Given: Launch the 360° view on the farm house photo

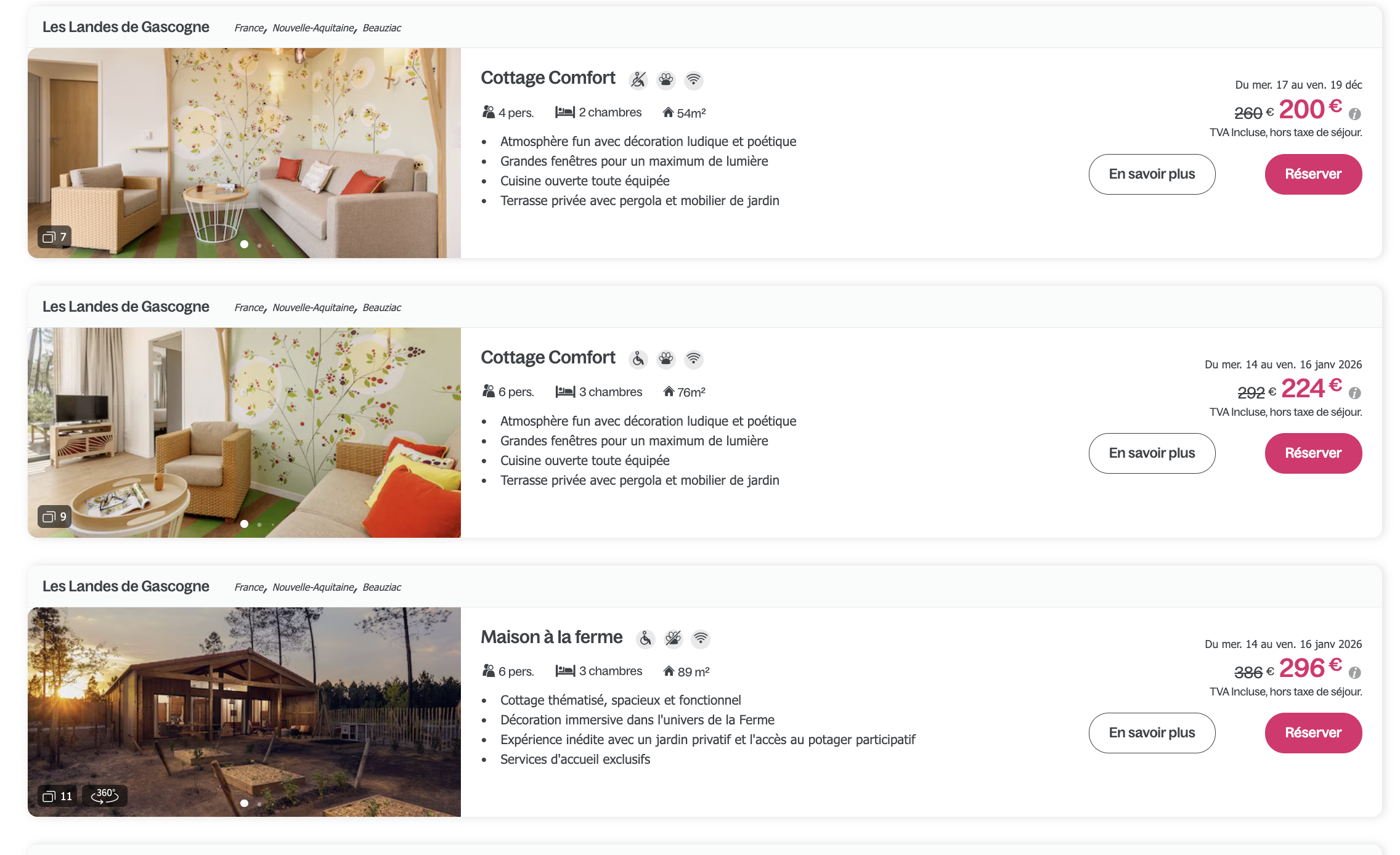Looking at the screenshot, I should (x=105, y=795).
